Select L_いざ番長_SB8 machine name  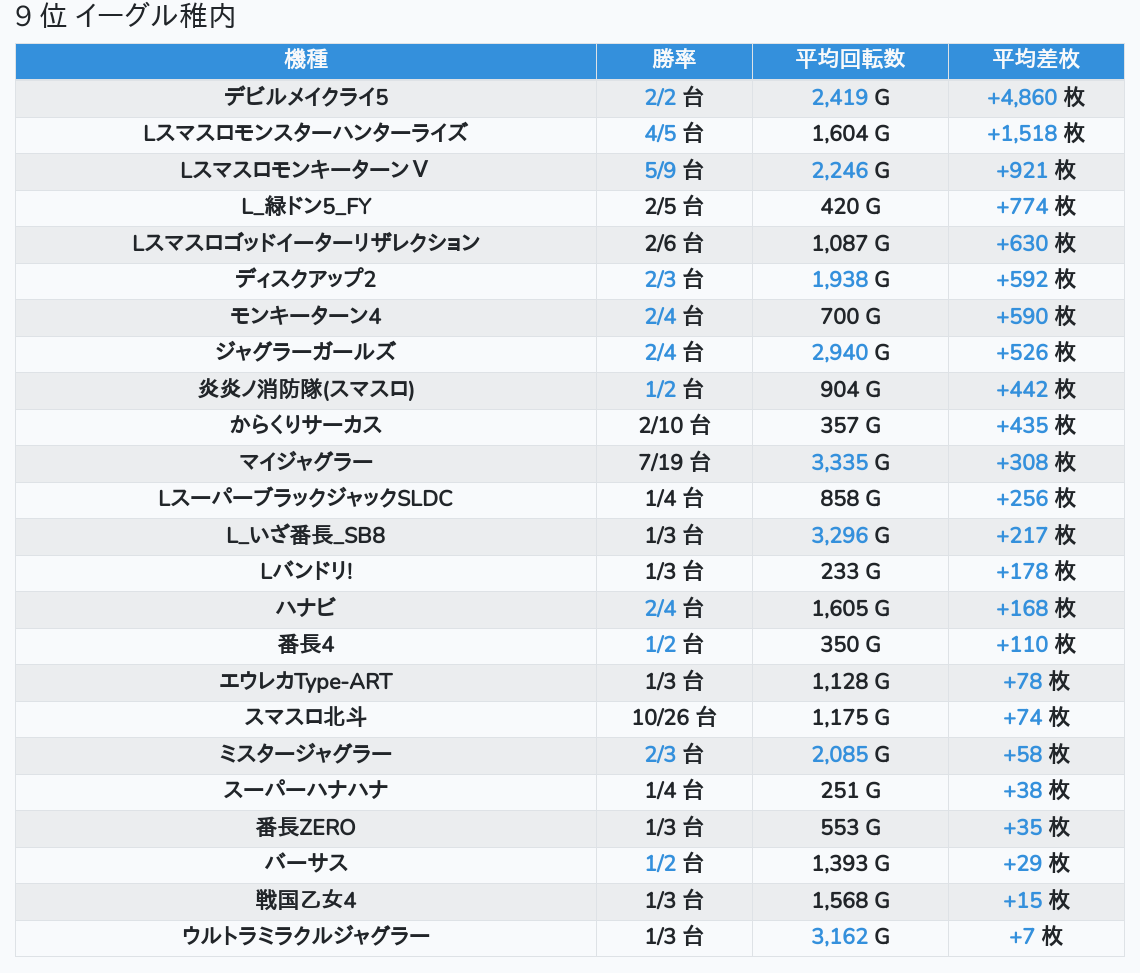(306, 535)
